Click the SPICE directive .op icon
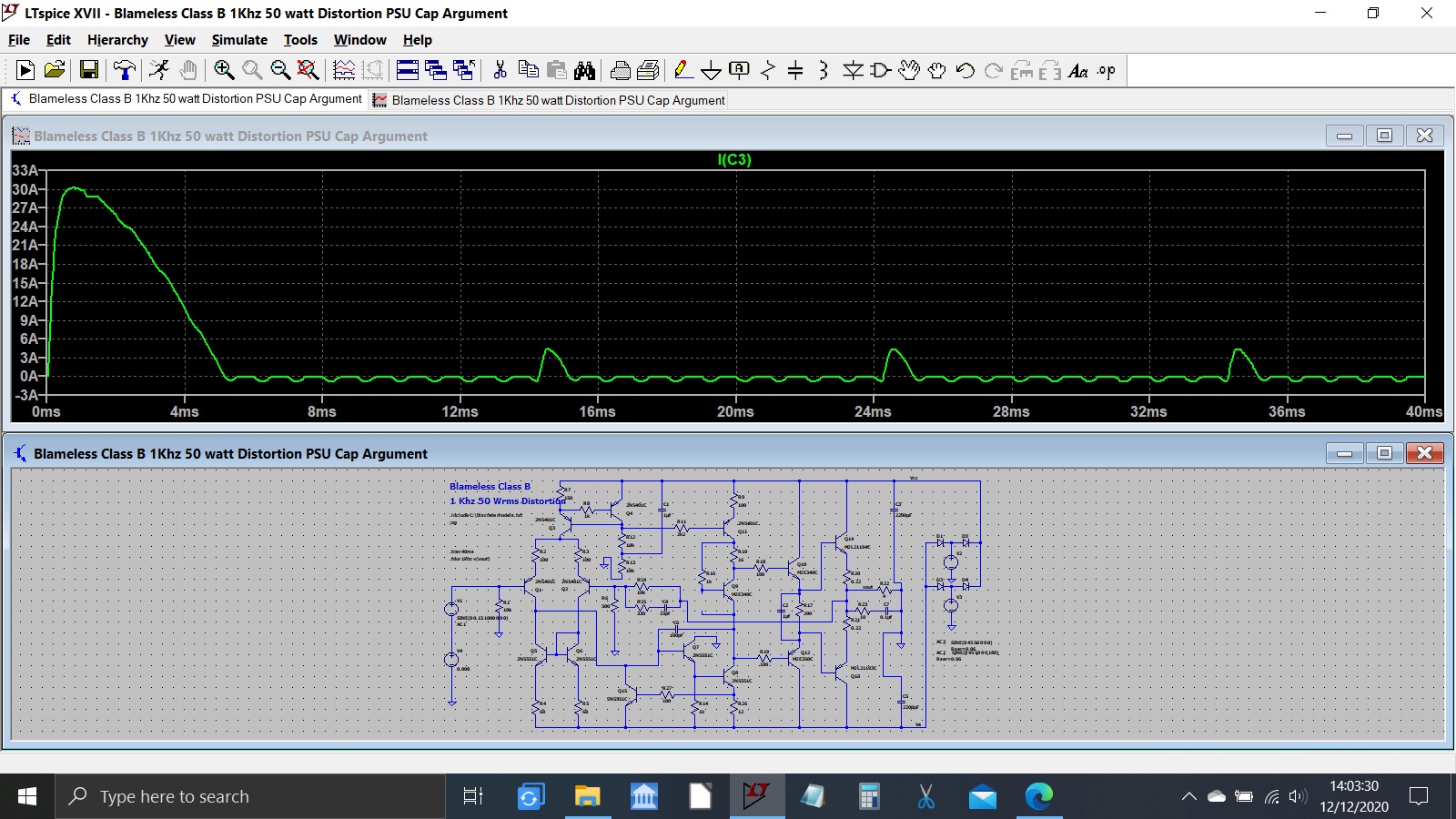The width and height of the screenshot is (1456, 819). click(x=1107, y=70)
